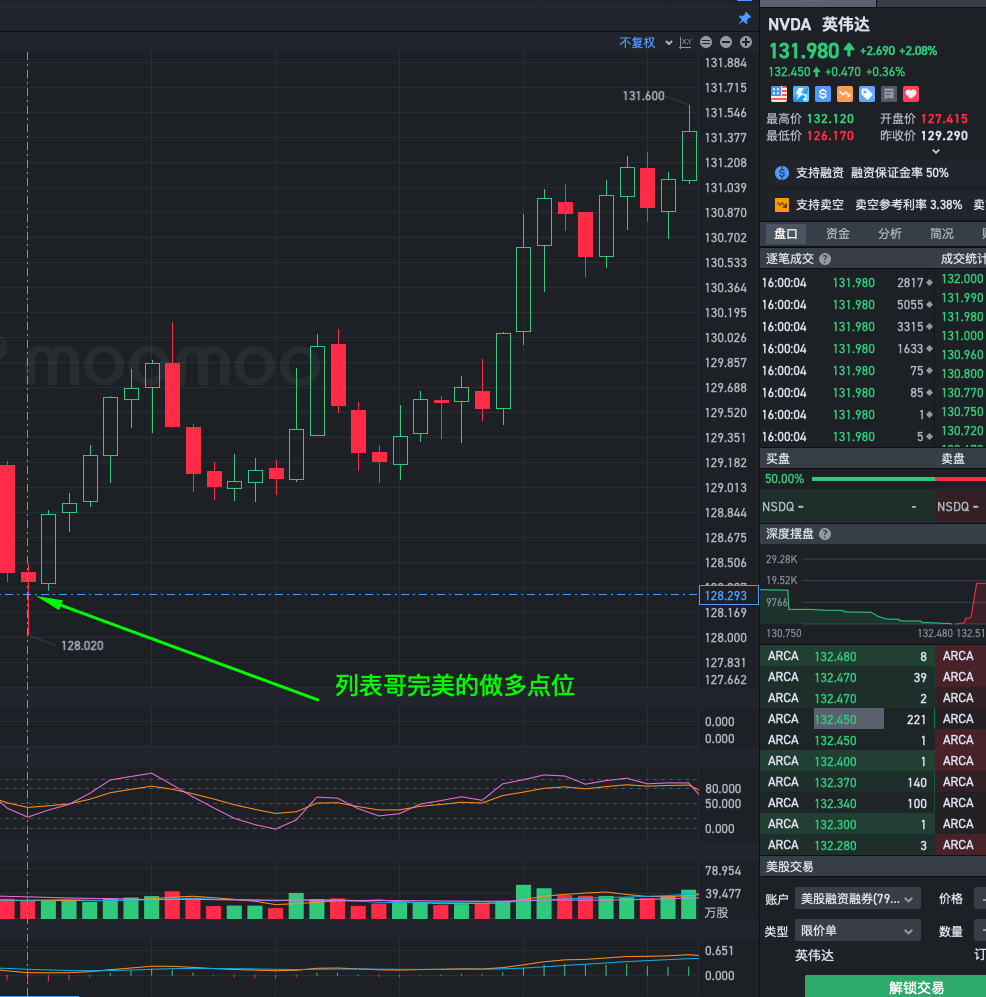Select the trade row with volume 5055

[x=847, y=305]
